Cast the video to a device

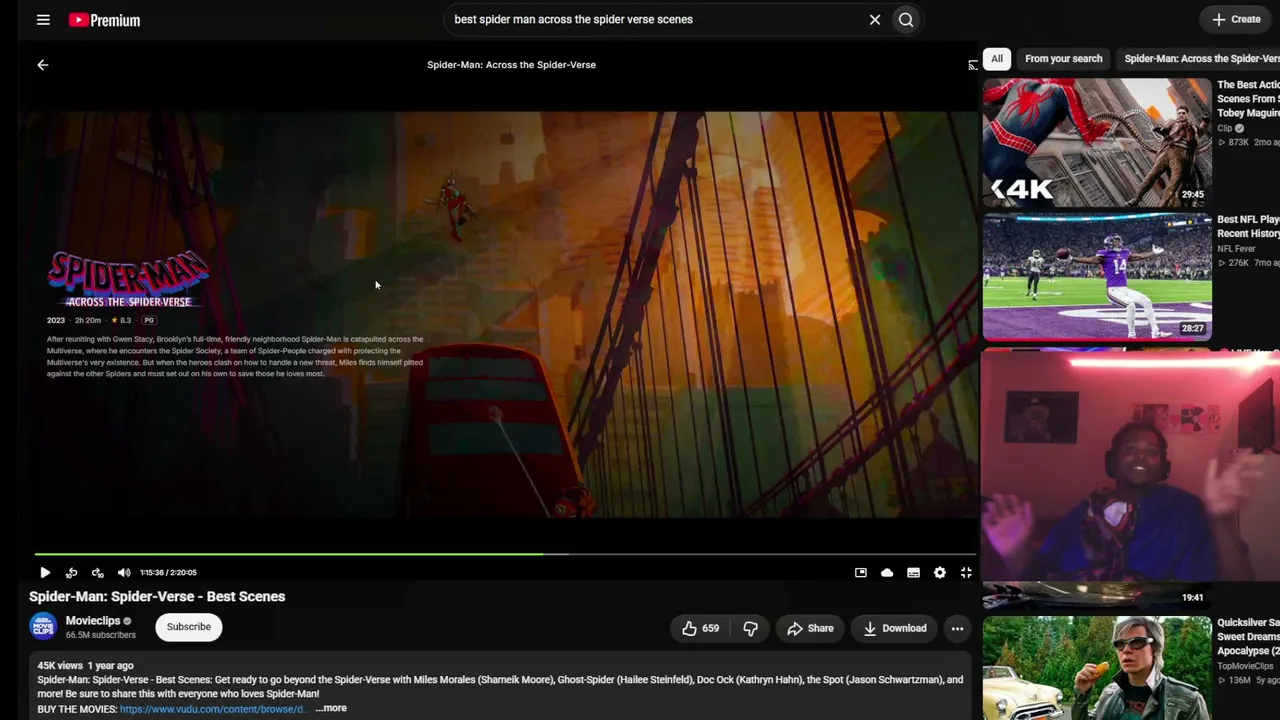[x=973, y=65]
